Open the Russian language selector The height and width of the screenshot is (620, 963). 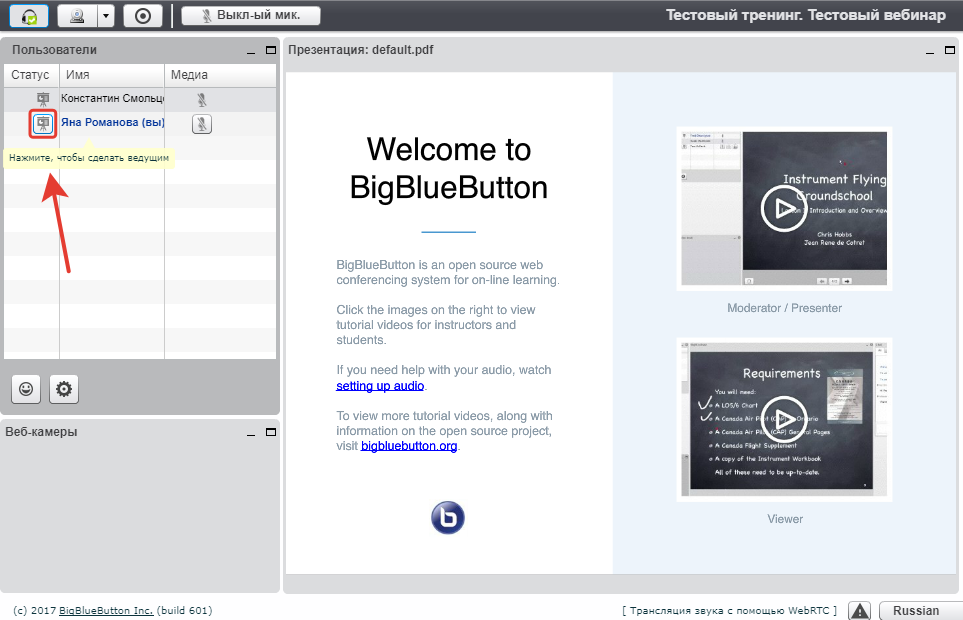tap(920, 611)
